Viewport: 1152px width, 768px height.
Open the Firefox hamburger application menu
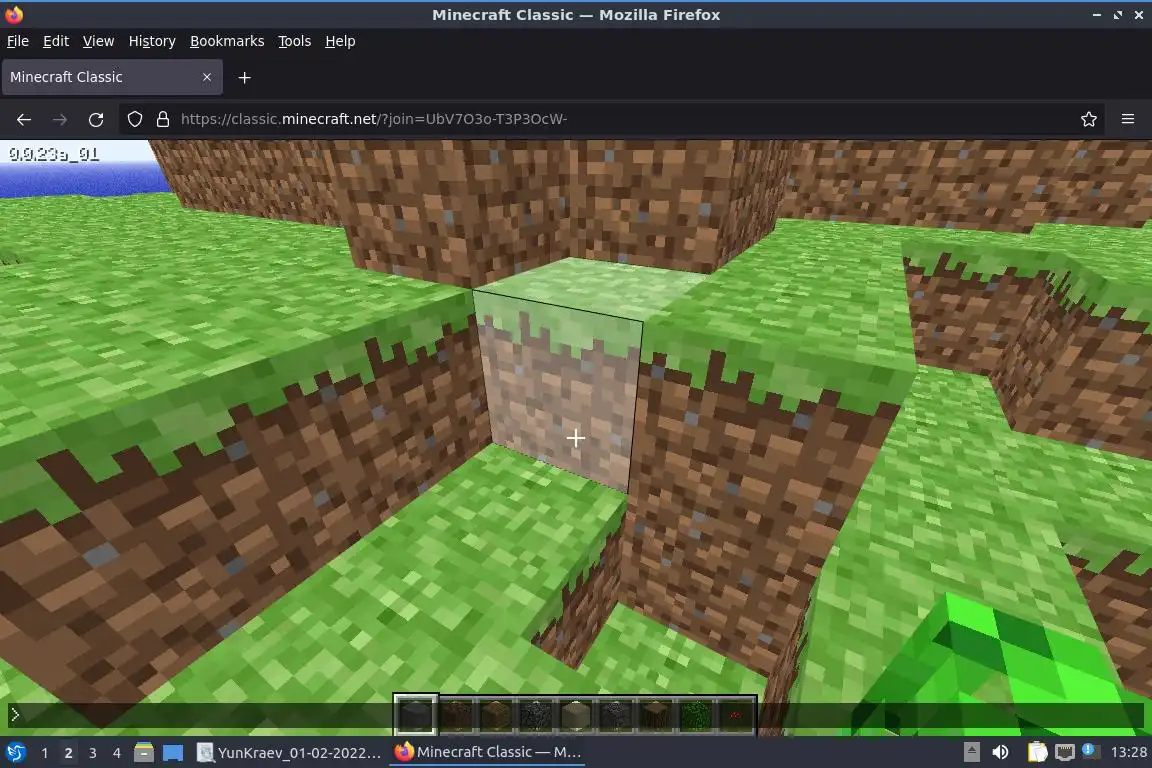pos(1128,119)
